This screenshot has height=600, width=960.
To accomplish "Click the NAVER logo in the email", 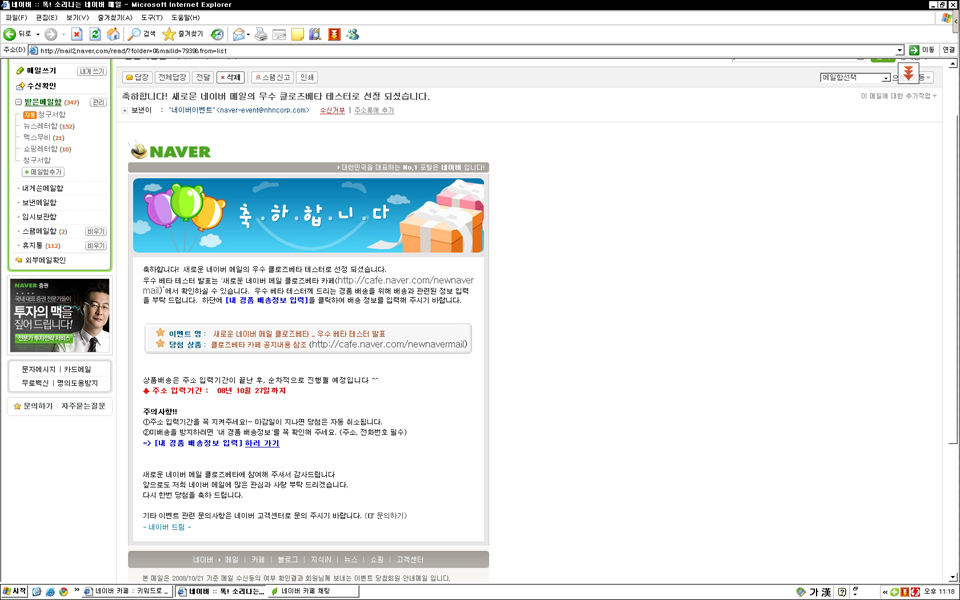I will (x=171, y=151).
